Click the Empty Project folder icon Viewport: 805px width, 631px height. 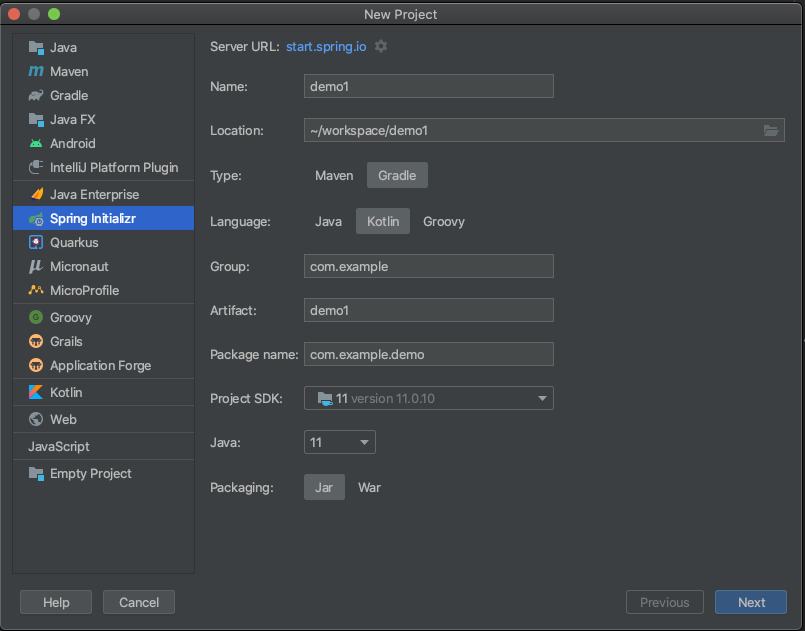pos(36,474)
